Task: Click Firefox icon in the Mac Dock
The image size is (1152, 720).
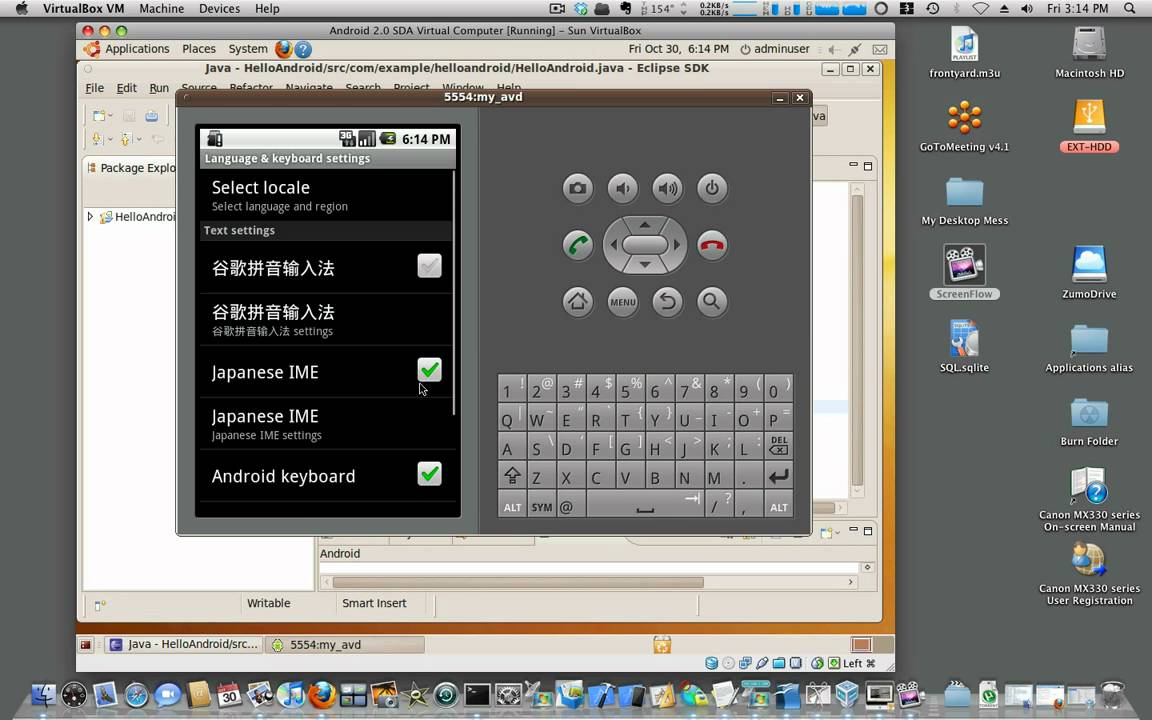Action: click(x=322, y=694)
